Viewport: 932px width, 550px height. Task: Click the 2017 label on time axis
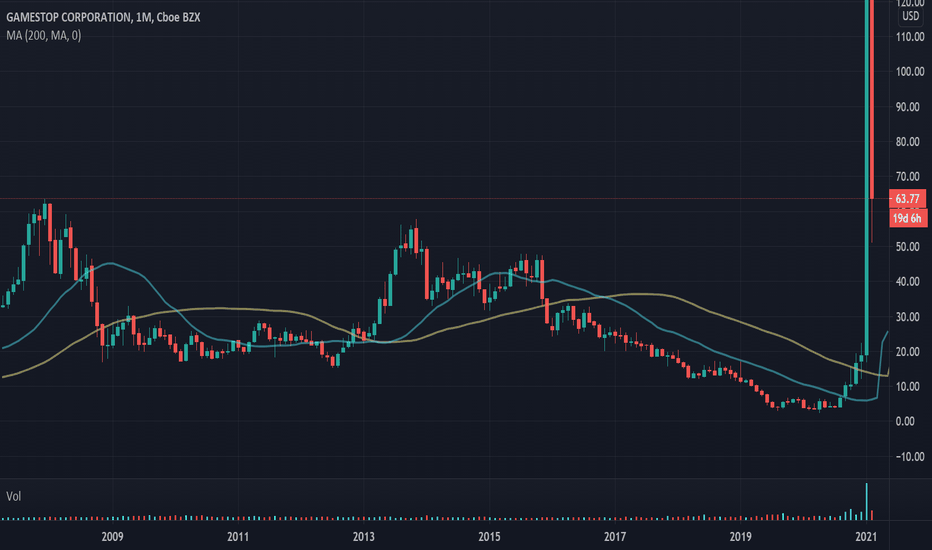615,536
